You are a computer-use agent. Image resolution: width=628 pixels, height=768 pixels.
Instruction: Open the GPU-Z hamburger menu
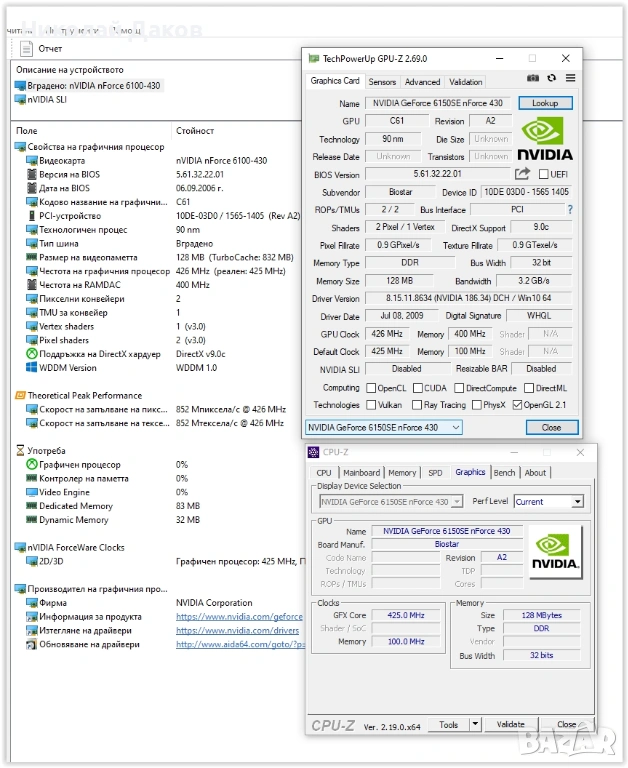(x=570, y=78)
